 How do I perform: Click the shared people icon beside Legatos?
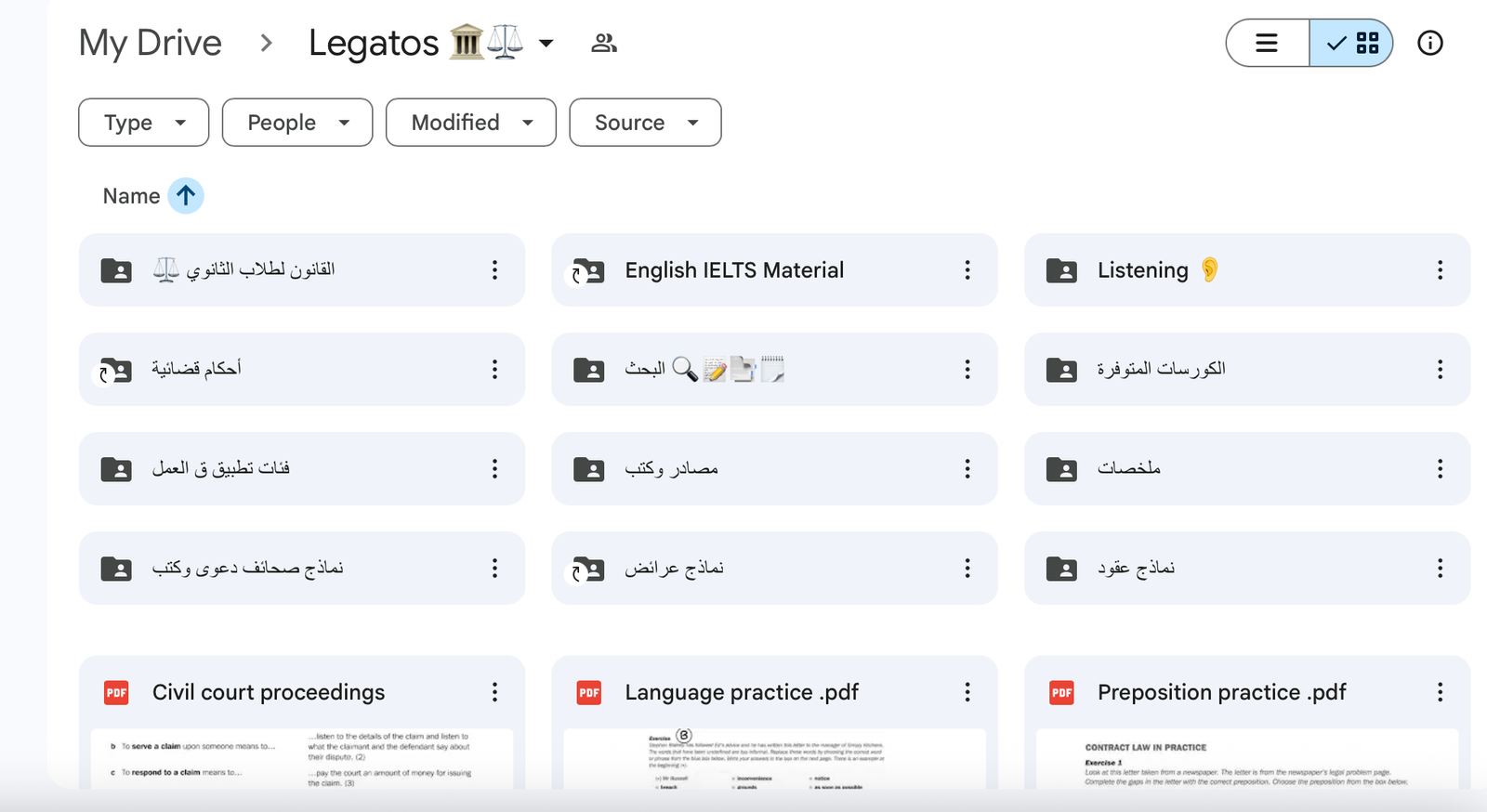(604, 43)
